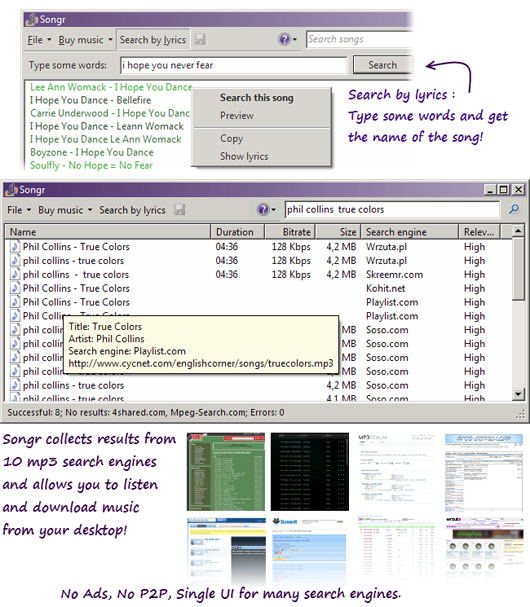Select 'I Hope You Dance - Bellefire' result
530x607 pixels.
click(x=91, y=100)
